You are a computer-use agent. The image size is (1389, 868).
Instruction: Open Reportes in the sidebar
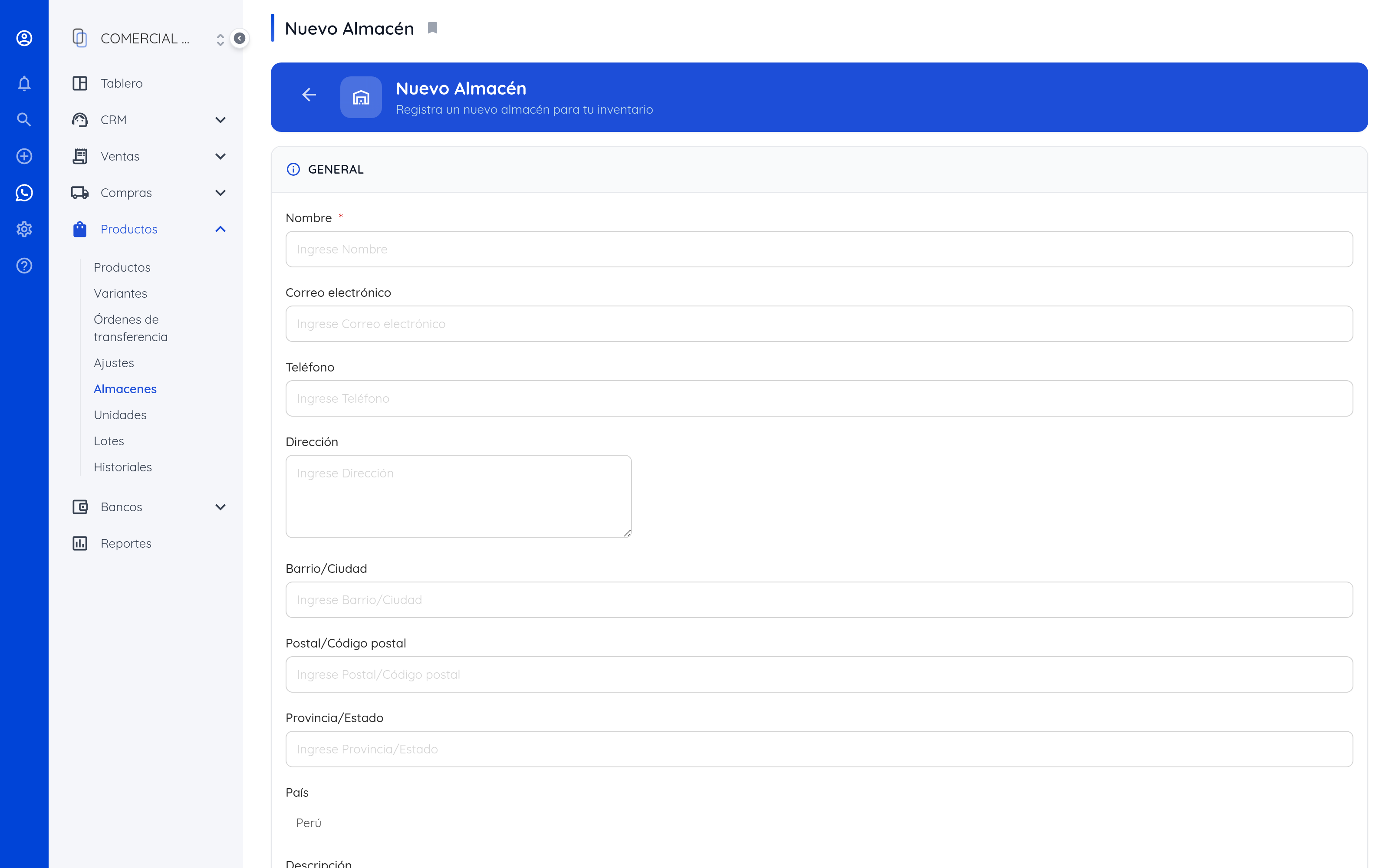pyautogui.click(x=126, y=543)
